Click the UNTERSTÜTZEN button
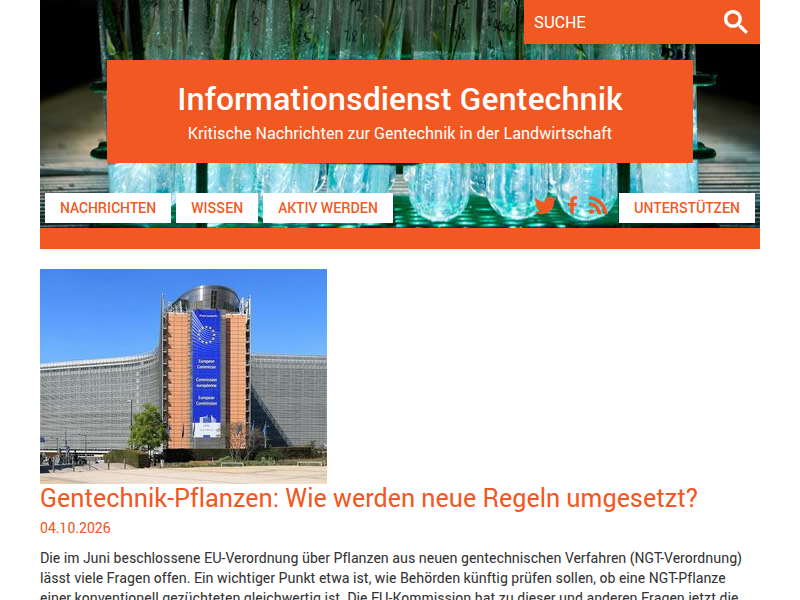 (x=687, y=208)
